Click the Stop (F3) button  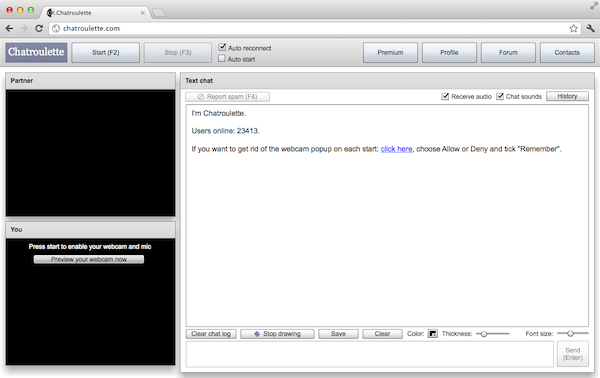[178, 52]
